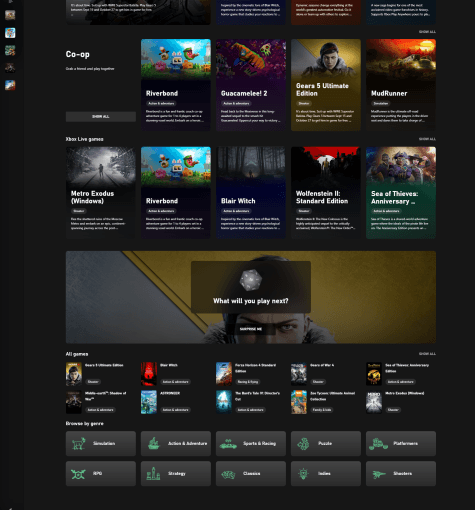
Task: Click the Action & adventure tag under ASTRONEER
Action: coord(175,410)
